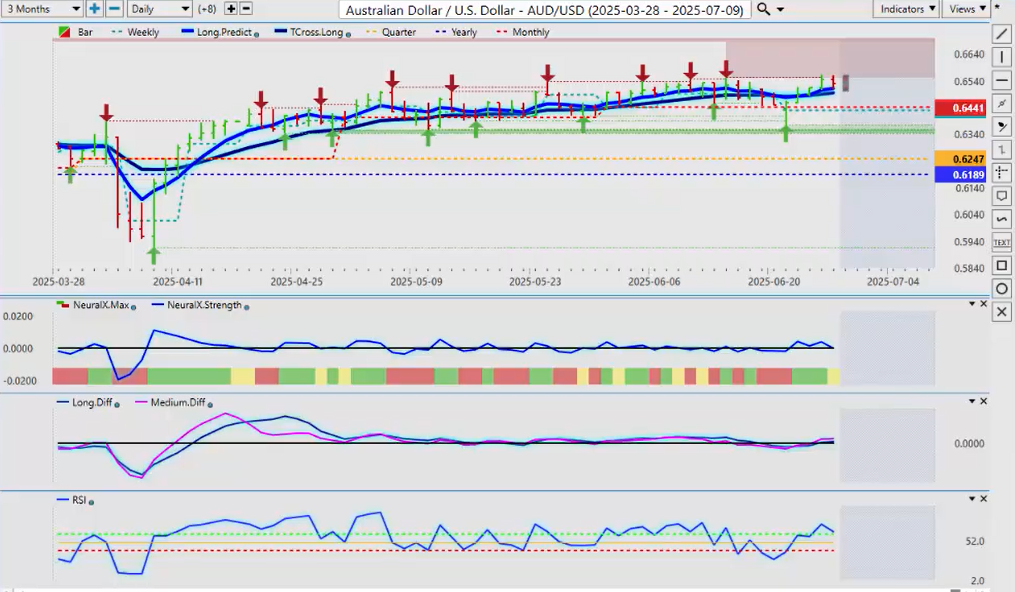Open the Views menu
This screenshot has height=592, width=1015.
tap(966, 9)
